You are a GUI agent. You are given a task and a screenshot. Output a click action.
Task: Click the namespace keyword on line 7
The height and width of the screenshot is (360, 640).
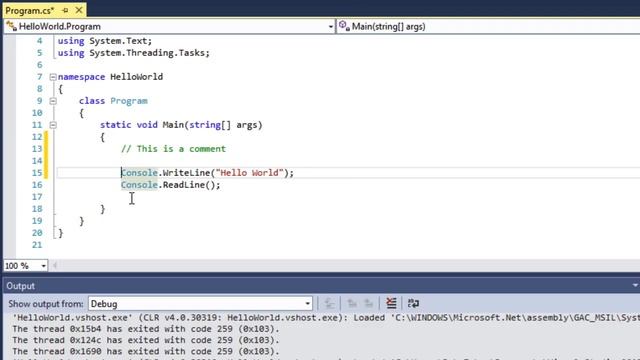(81, 77)
